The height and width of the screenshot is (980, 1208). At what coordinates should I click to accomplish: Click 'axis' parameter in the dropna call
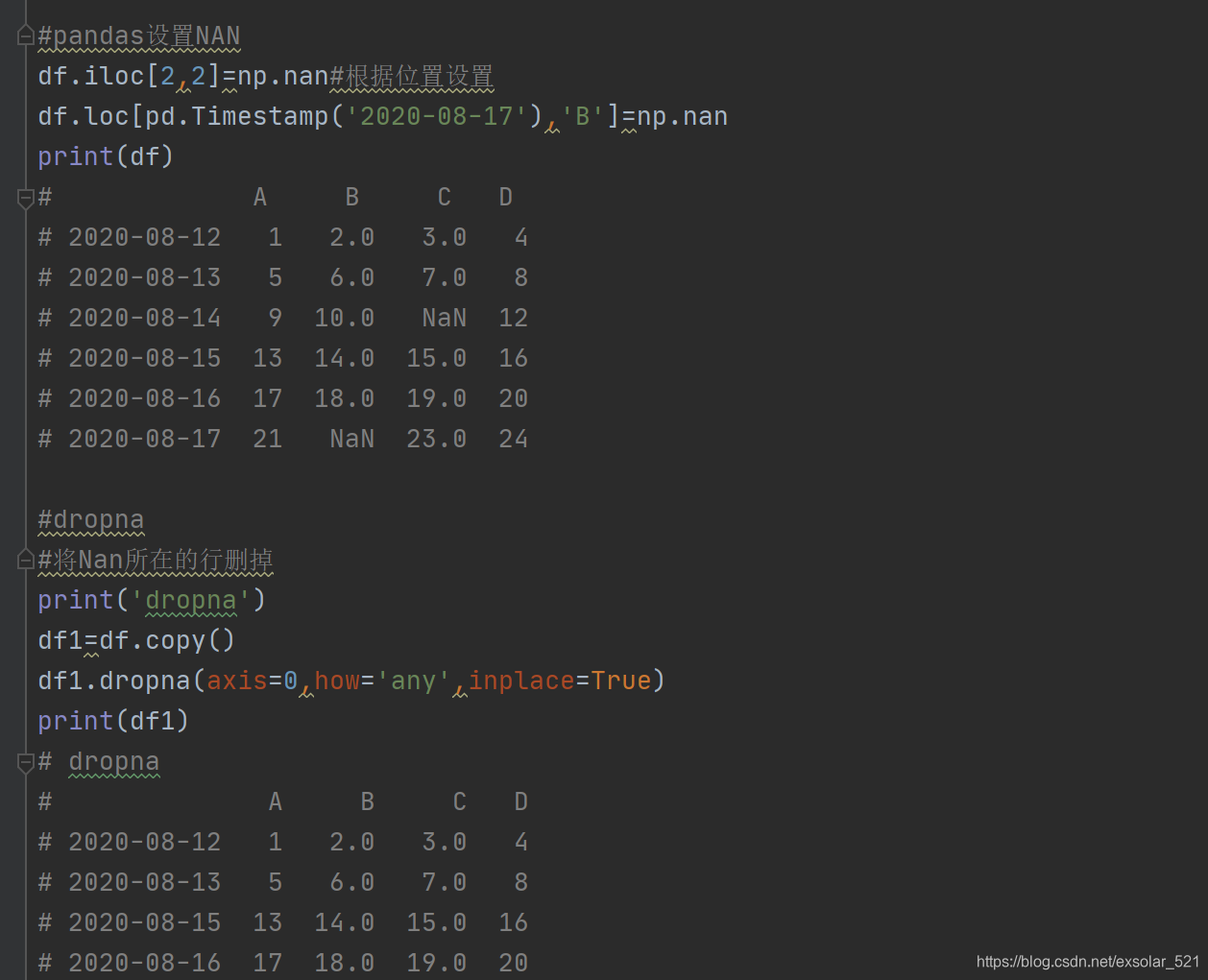237,681
